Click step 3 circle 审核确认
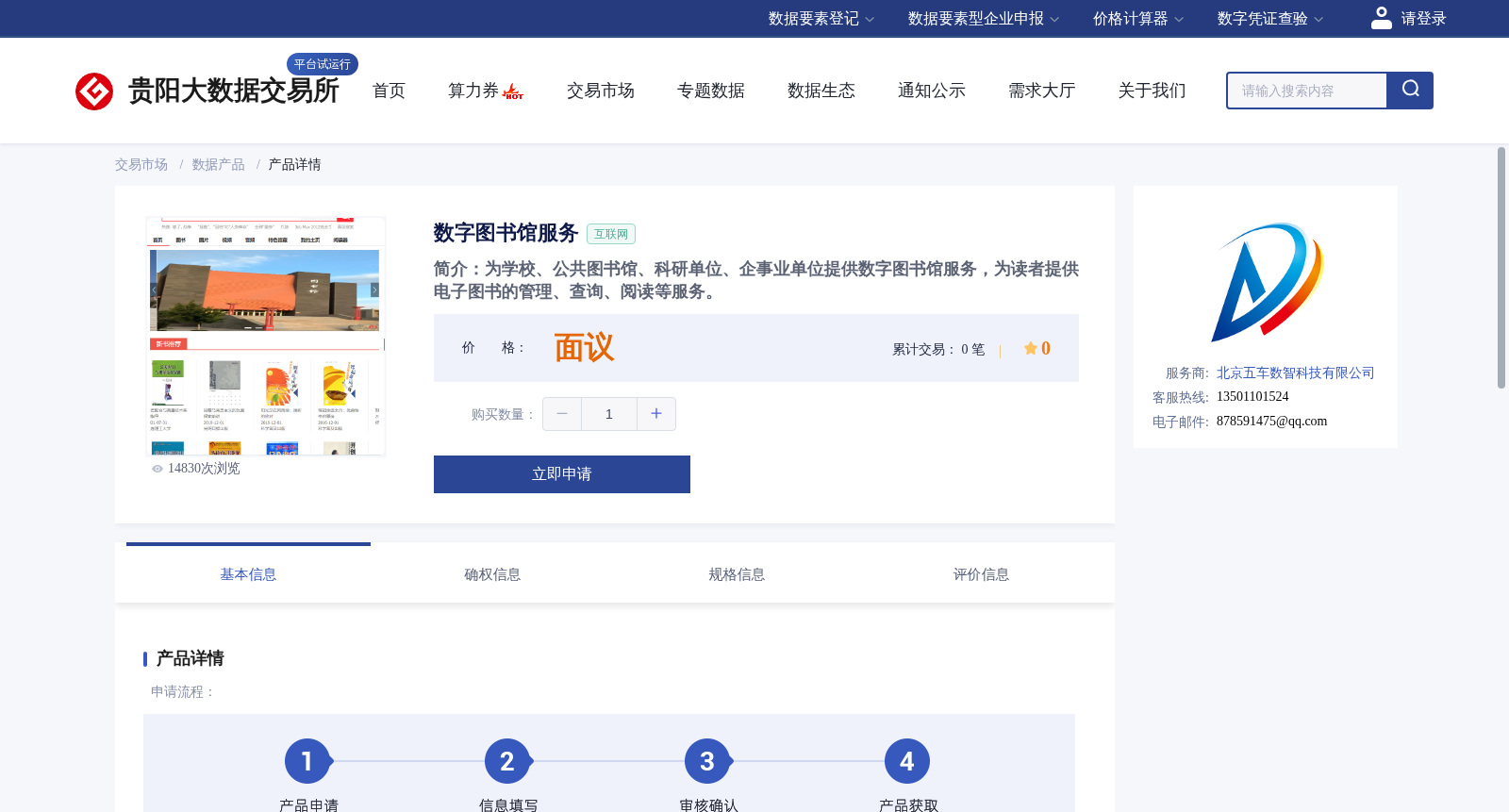The image size is (1509, 812). click(x=707, y=761)
